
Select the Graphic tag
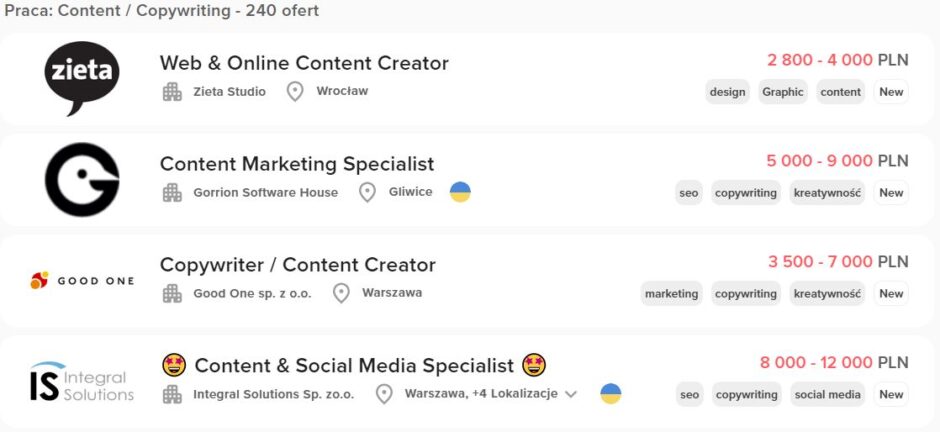tap(783, 92)
